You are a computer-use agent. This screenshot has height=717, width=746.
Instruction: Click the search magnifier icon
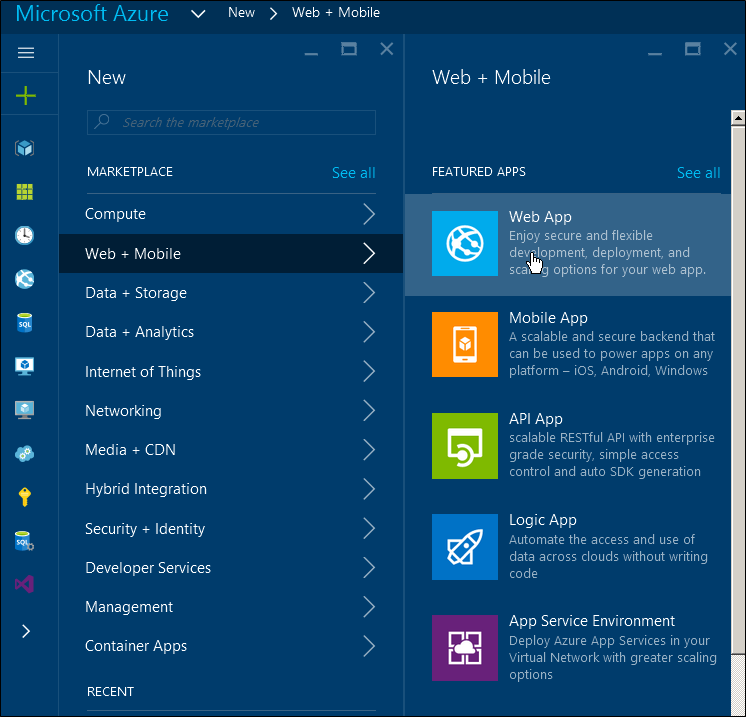(102, 121)
